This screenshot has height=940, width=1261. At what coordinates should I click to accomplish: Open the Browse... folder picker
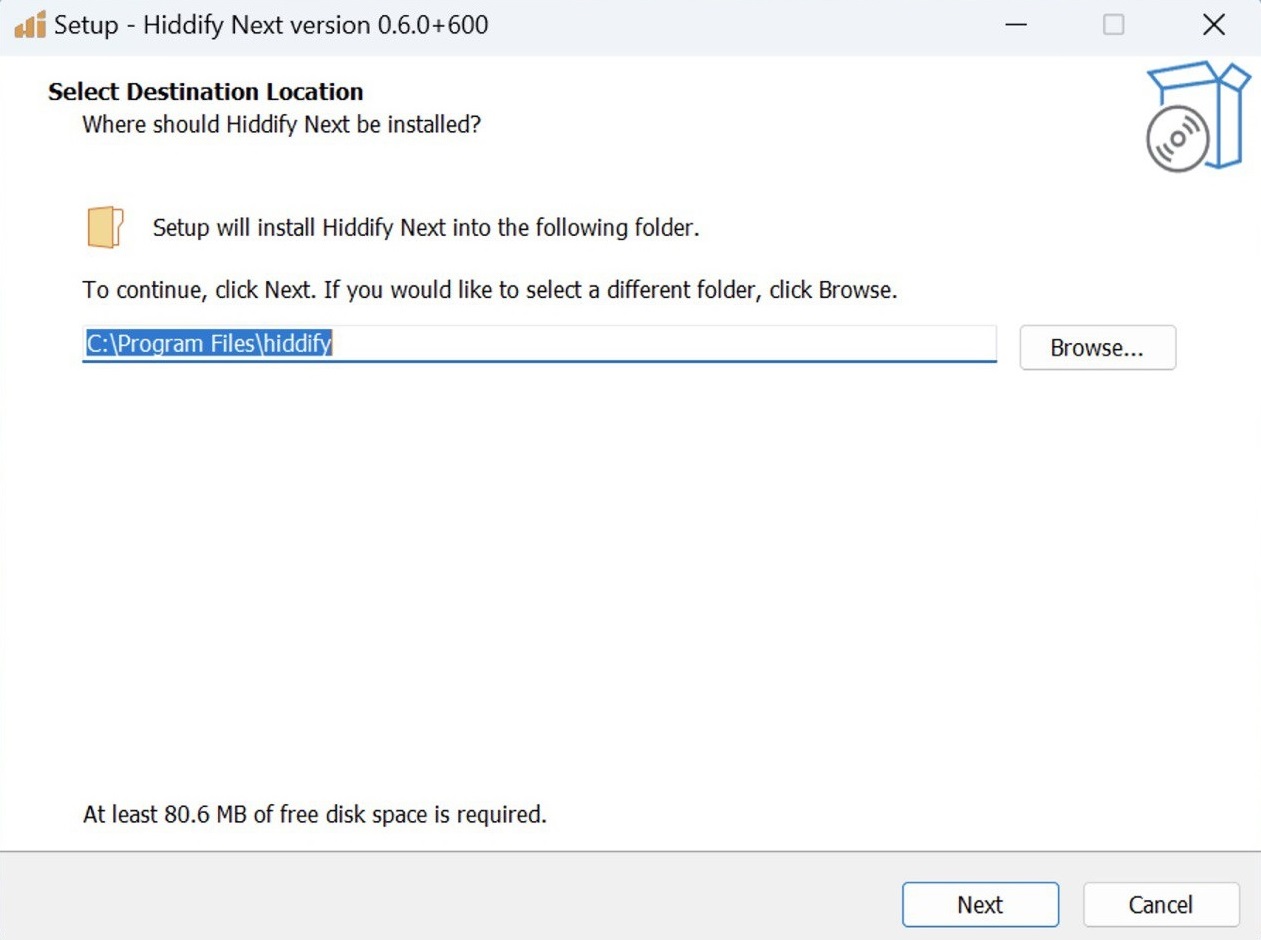[1097, 348]
